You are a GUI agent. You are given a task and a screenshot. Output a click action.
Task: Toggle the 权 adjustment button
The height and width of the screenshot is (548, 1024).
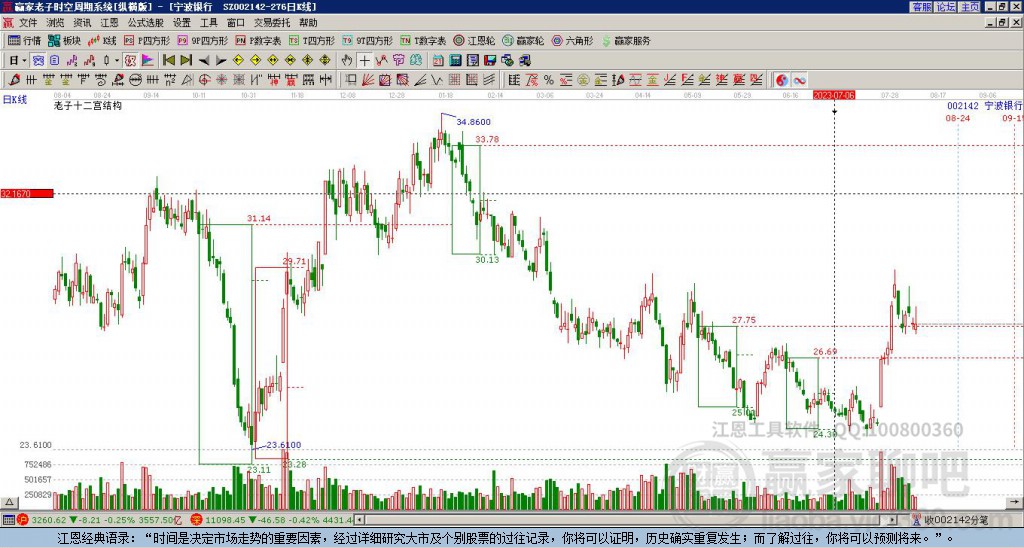(130, 60)
